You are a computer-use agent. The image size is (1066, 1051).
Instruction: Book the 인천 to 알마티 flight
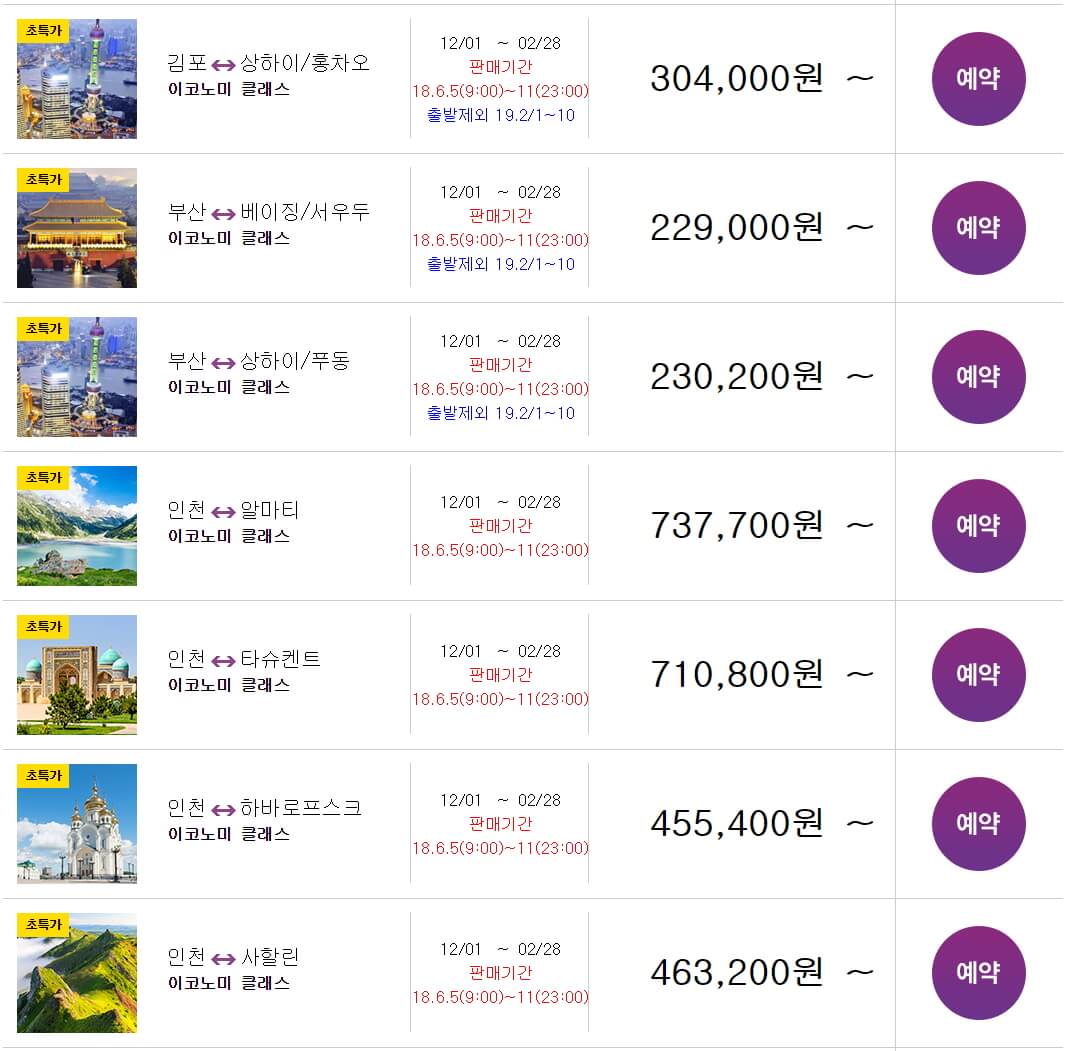pyautogui.click(x=978, y=526)
